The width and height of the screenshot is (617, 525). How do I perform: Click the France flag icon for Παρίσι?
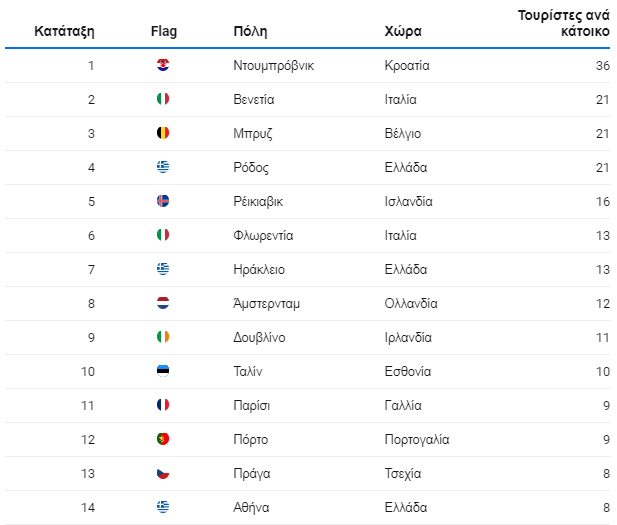[163, 405]
